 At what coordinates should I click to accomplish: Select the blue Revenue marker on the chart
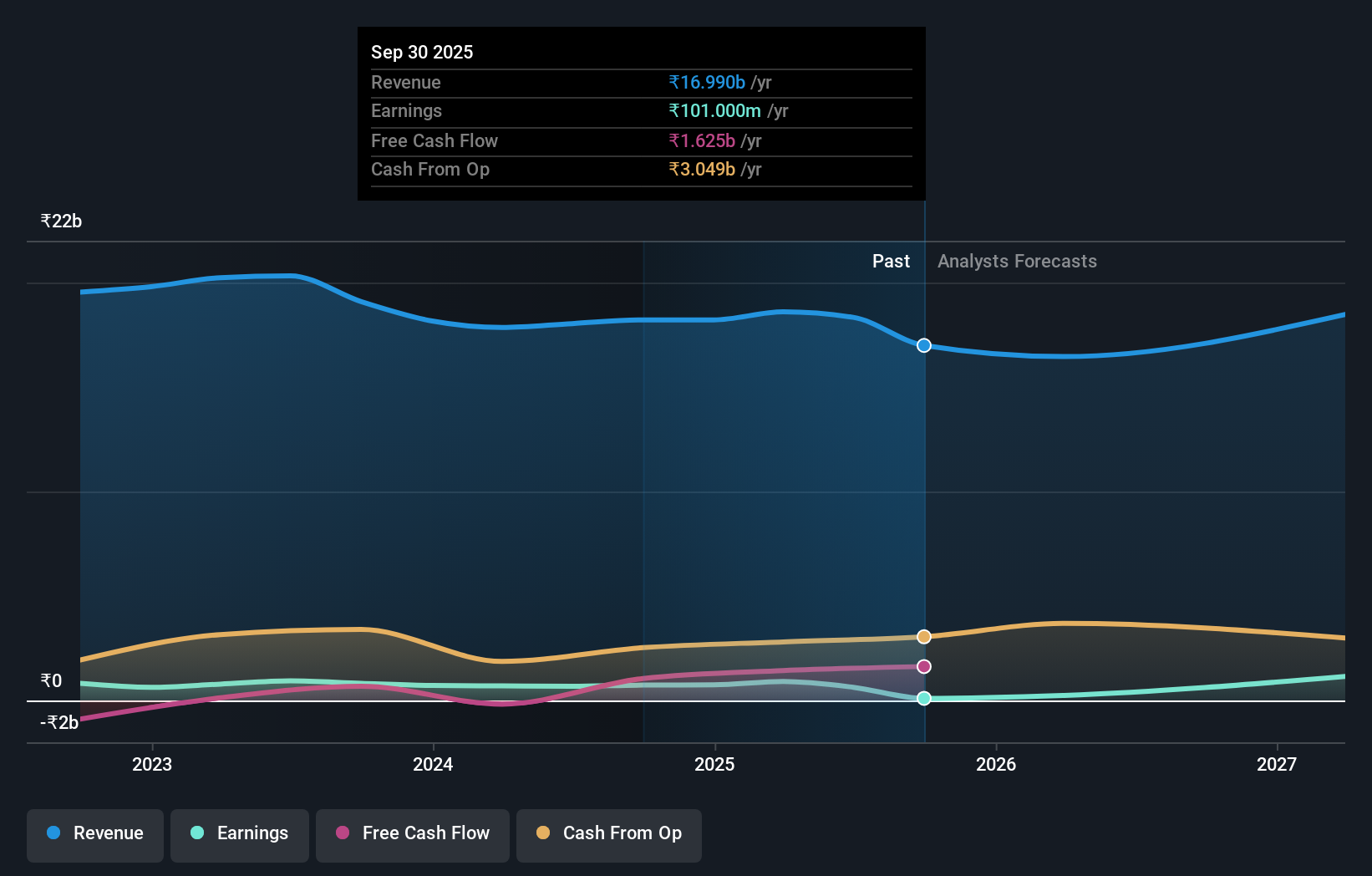(923, 345)
